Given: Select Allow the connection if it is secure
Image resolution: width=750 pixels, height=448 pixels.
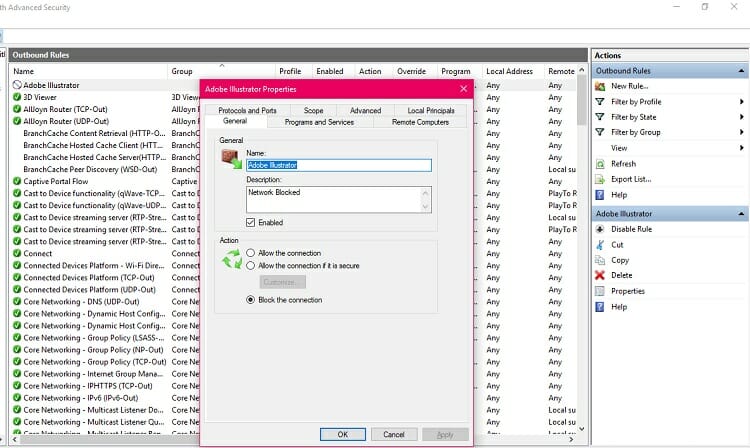Looking at the screenshot, I should 251,265.
